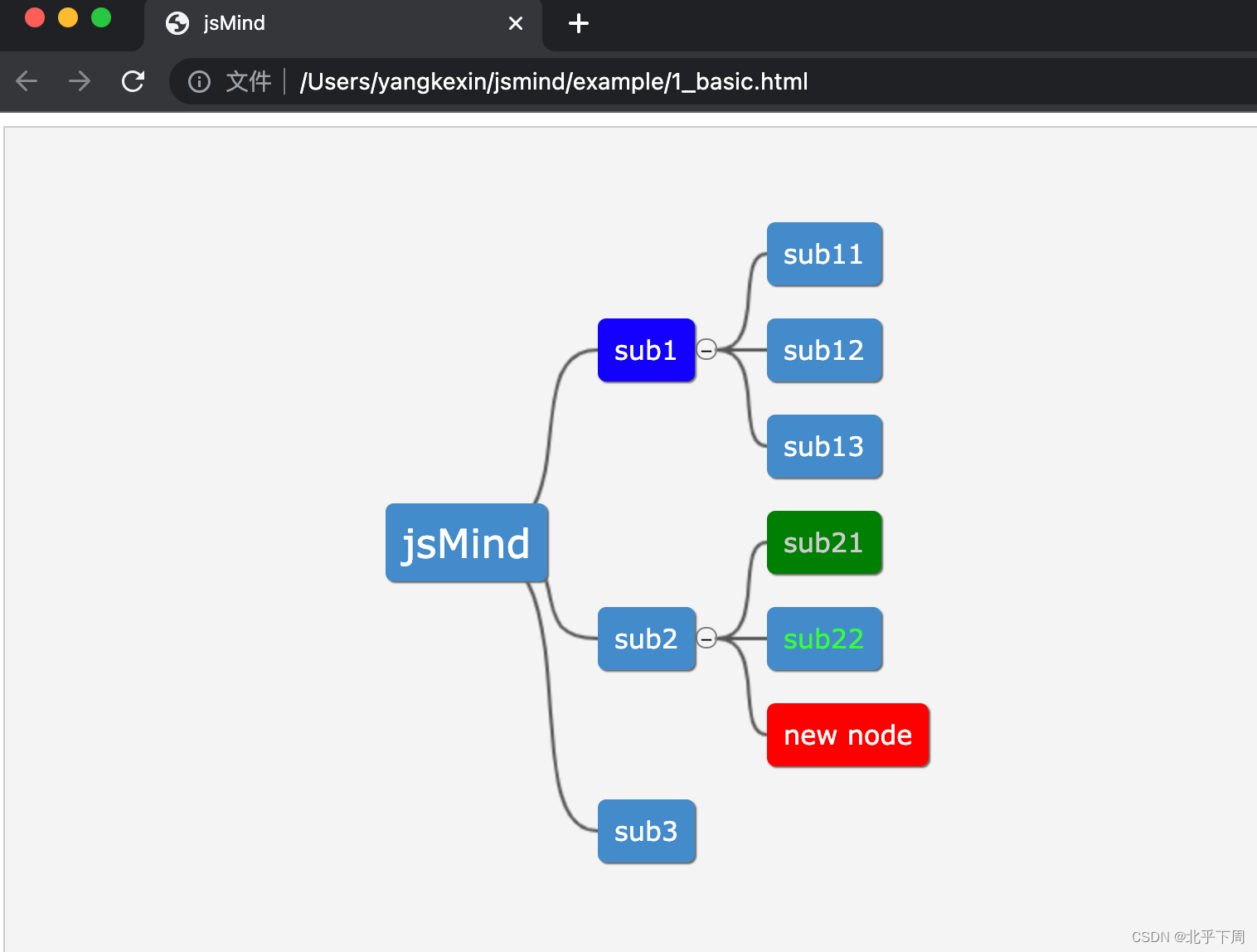This screenshot has width=1257, height=952.
Task: Click the red macOS close window button
Action: 35,17
